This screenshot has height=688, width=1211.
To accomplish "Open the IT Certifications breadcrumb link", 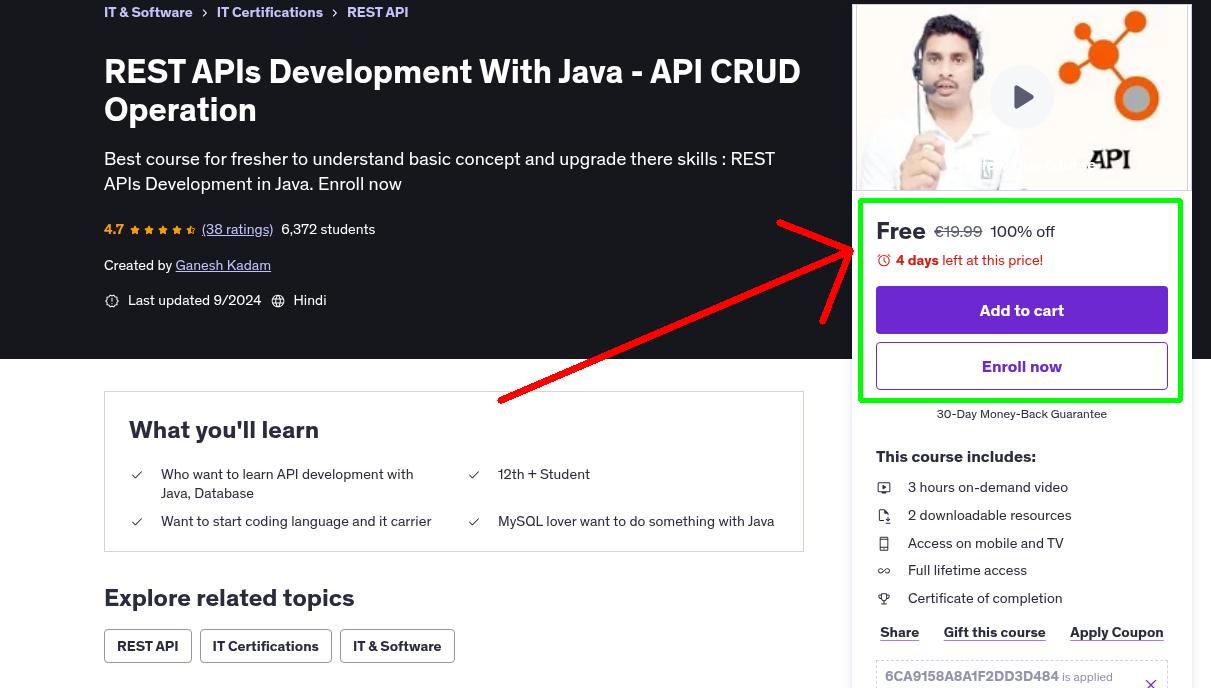I will [x=270, y=12].
